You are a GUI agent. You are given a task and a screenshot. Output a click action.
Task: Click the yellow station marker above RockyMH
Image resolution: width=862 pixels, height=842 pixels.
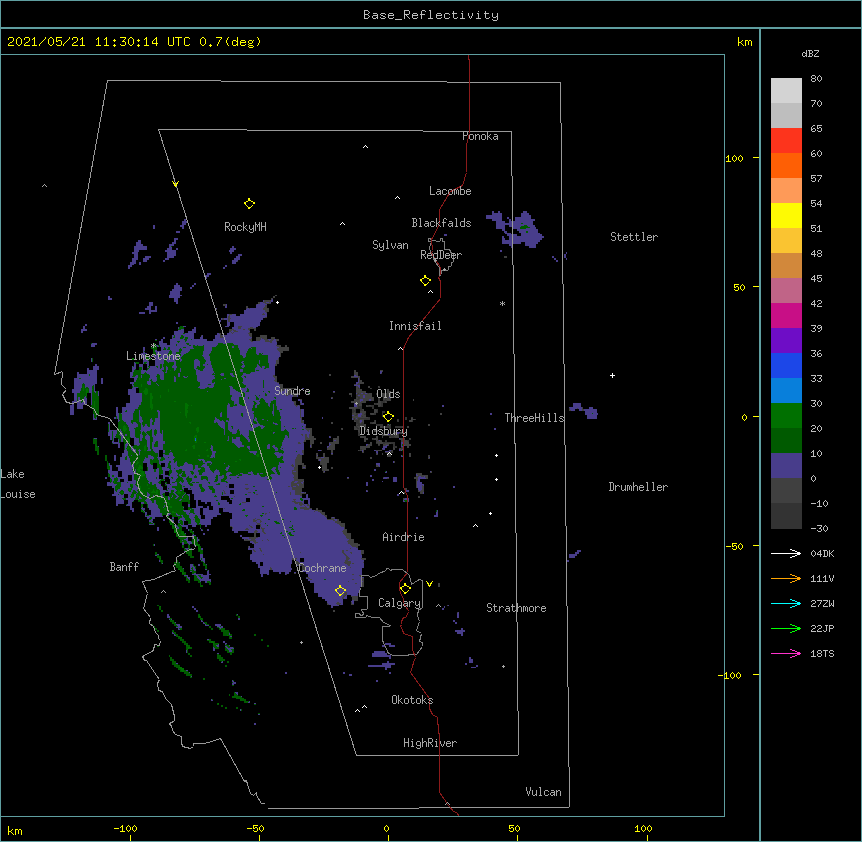point(249,204)
